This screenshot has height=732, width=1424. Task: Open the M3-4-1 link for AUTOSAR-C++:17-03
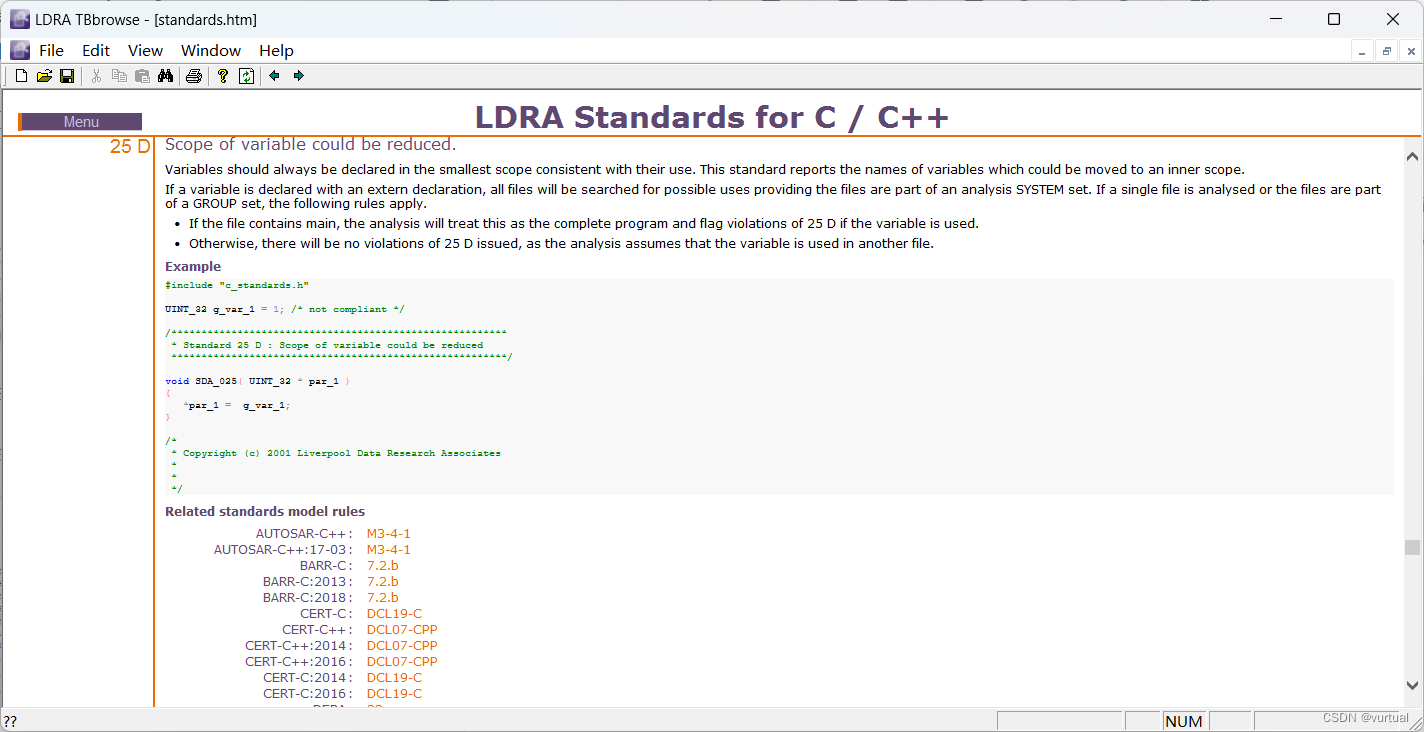388,550
